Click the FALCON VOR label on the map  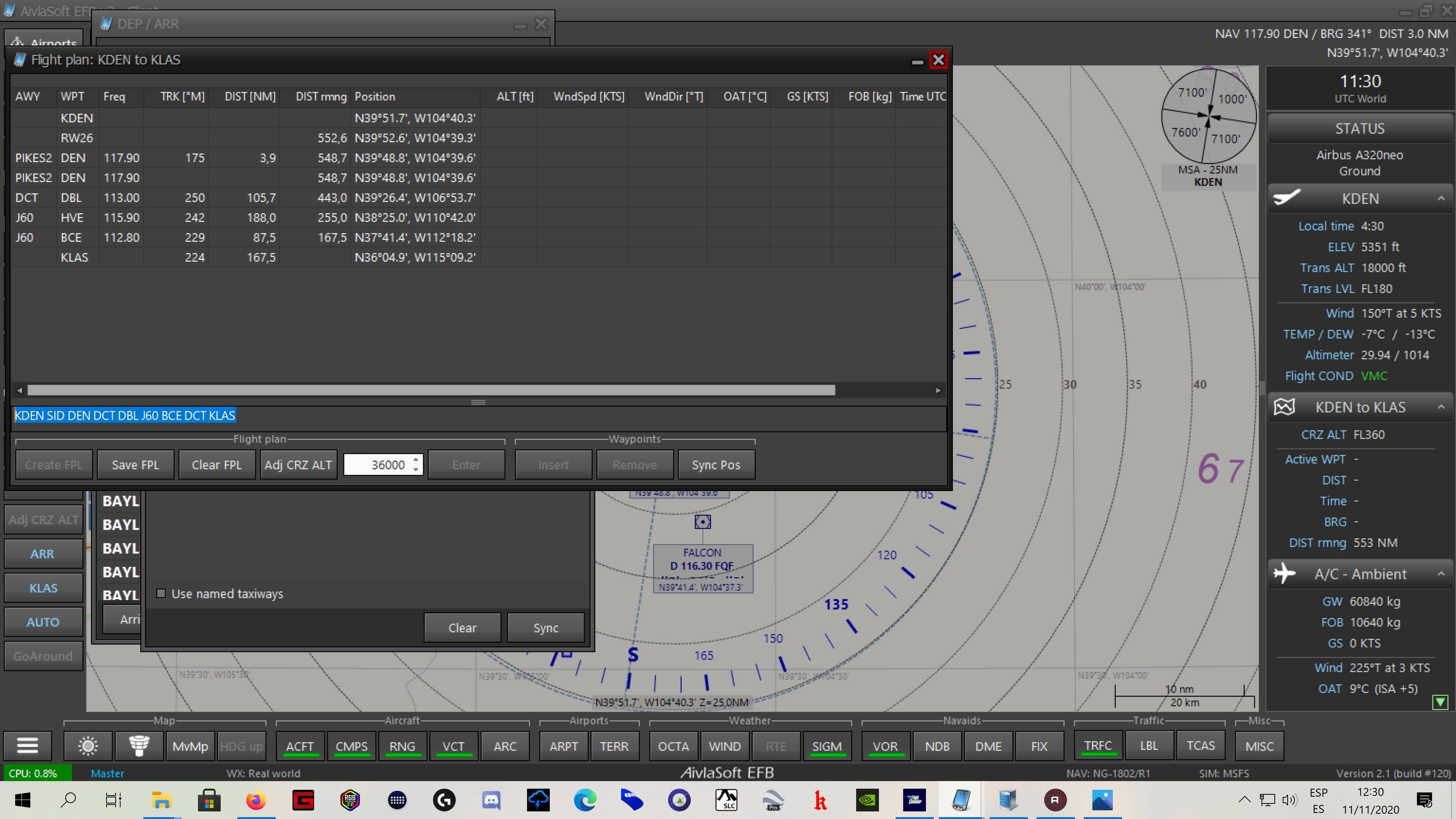point(703,568)
